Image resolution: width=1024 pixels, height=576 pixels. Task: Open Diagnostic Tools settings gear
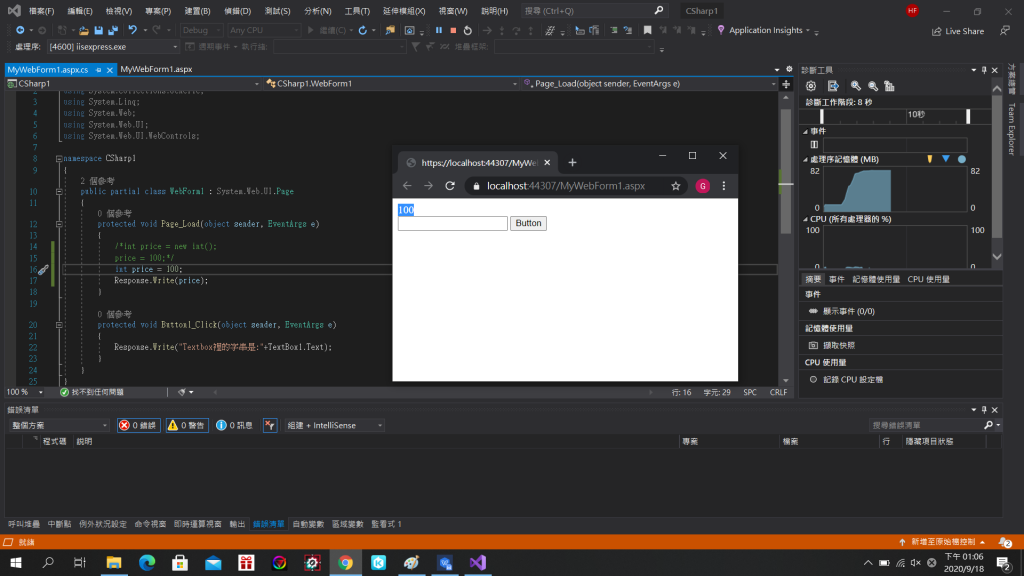811,86
